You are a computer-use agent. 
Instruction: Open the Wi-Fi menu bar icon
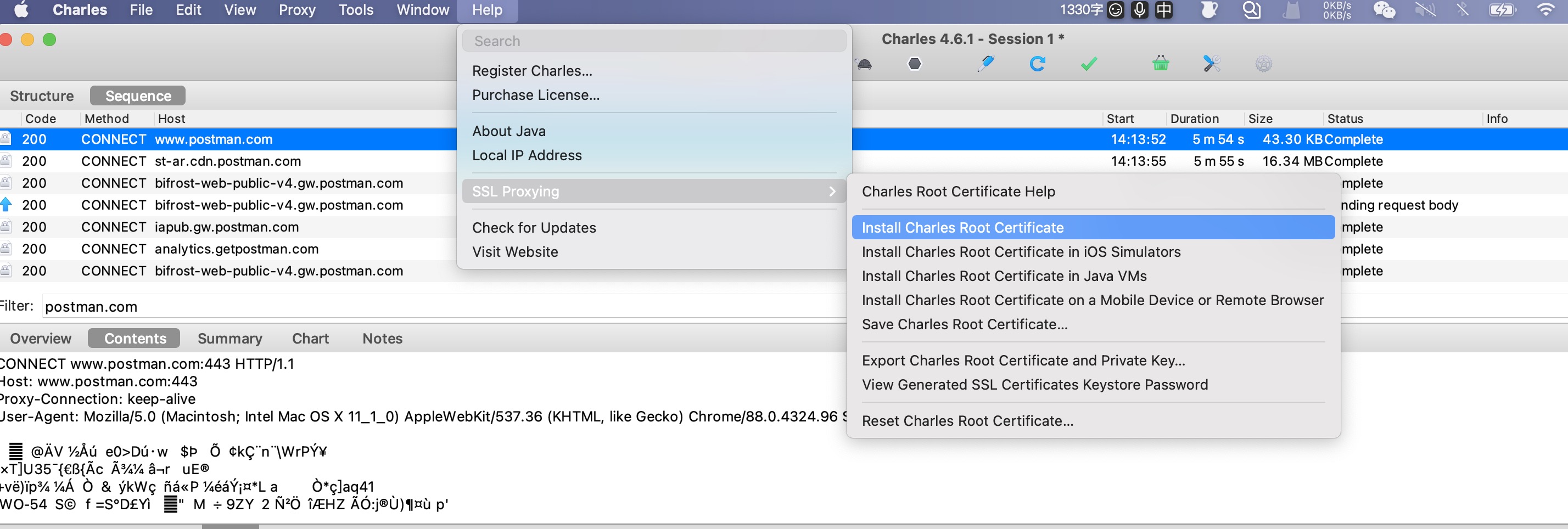coord(1545,10)
